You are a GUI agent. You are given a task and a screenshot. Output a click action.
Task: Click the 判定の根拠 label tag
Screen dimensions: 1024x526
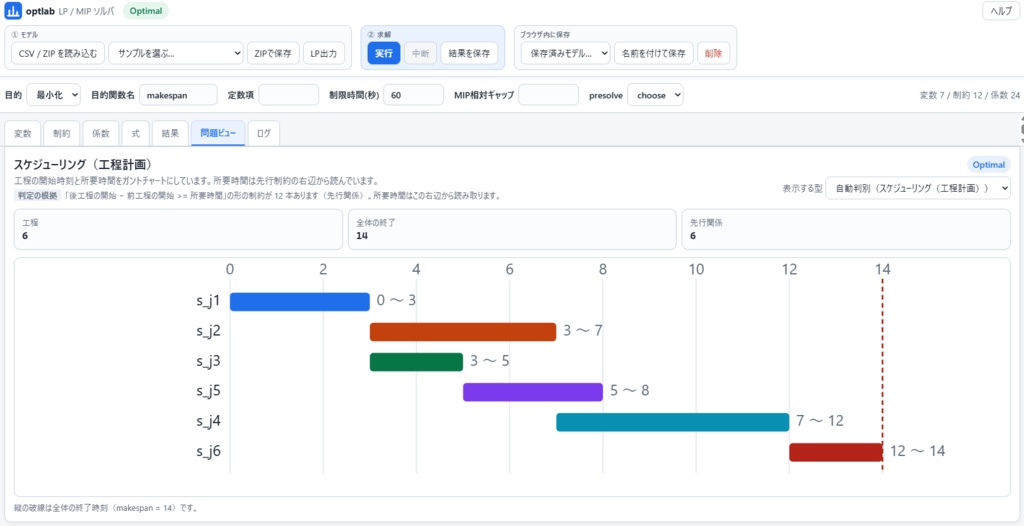click(x=37, y=195)
